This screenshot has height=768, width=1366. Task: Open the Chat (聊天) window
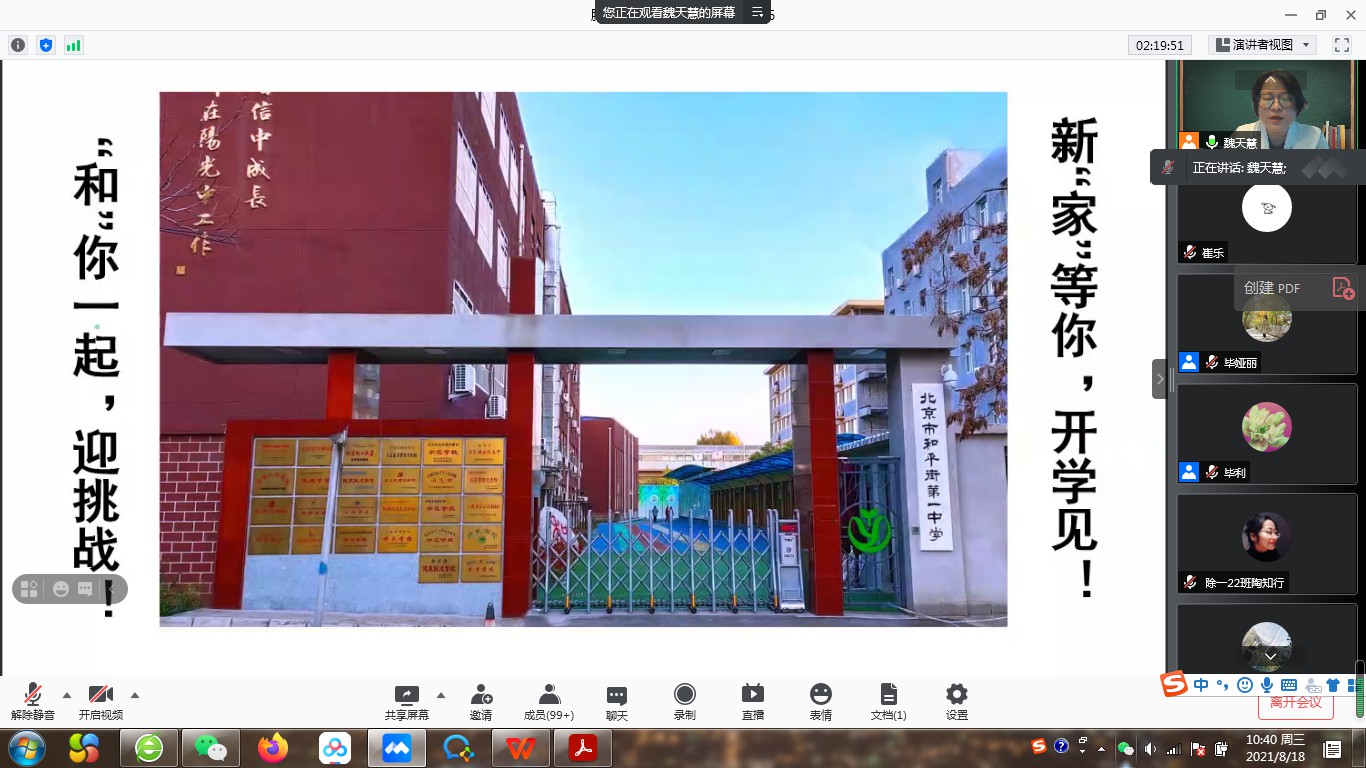[x=617, y=702]
